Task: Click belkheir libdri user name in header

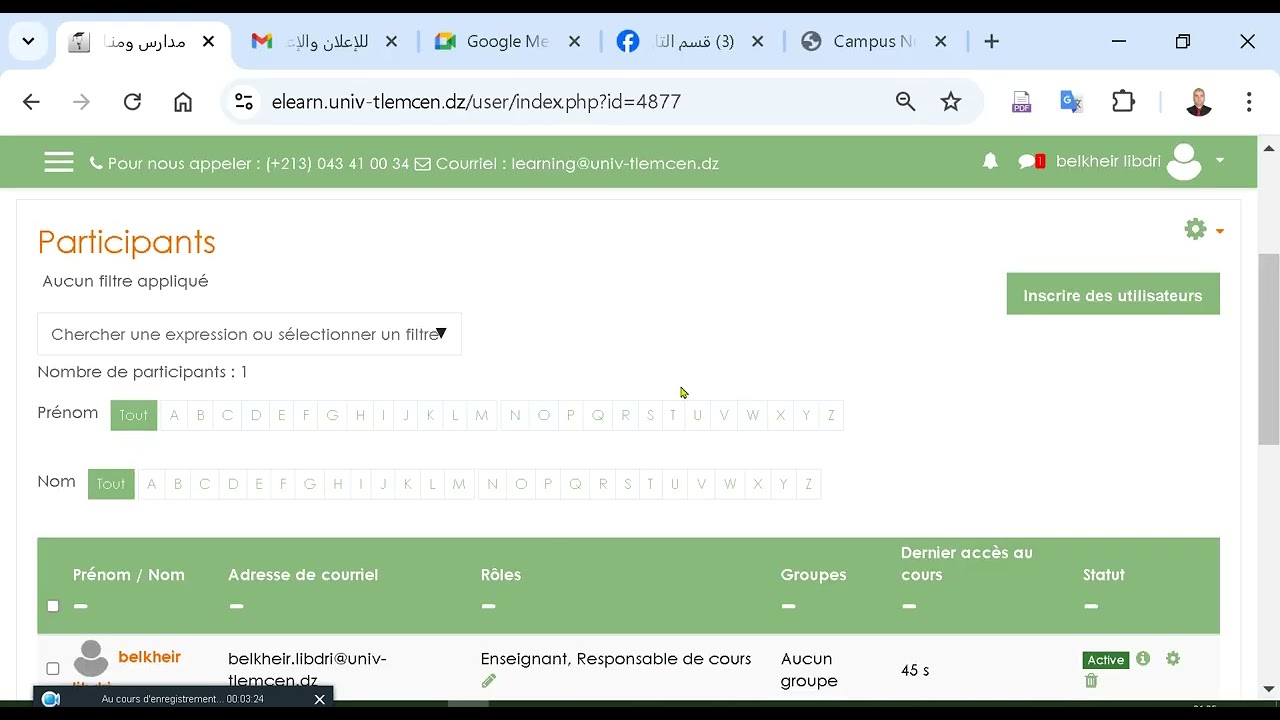Action: 1108,161
